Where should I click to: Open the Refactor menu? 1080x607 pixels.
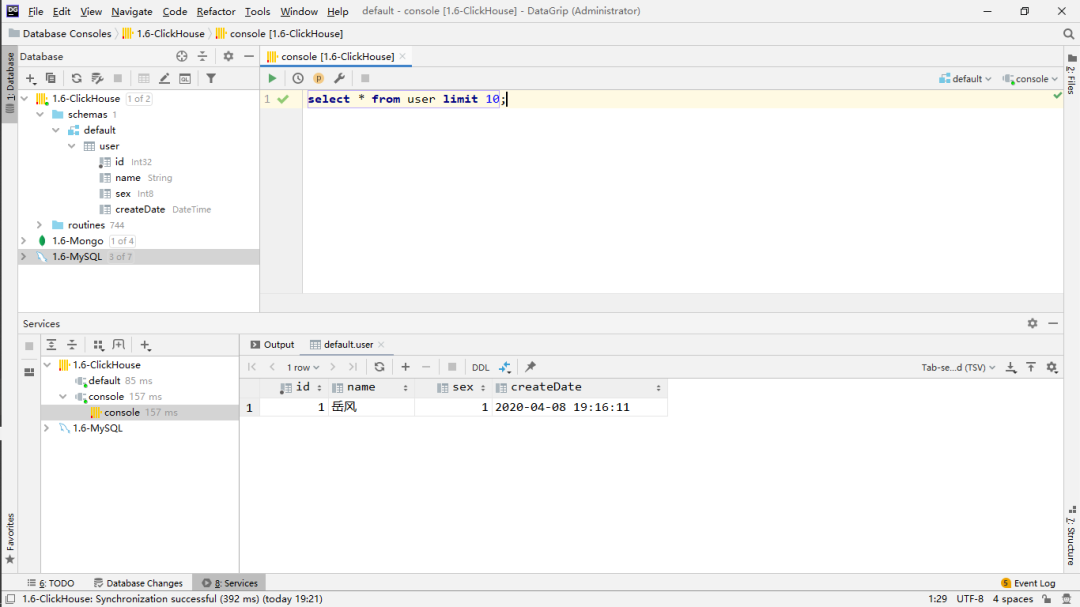[x=216, y=11]
